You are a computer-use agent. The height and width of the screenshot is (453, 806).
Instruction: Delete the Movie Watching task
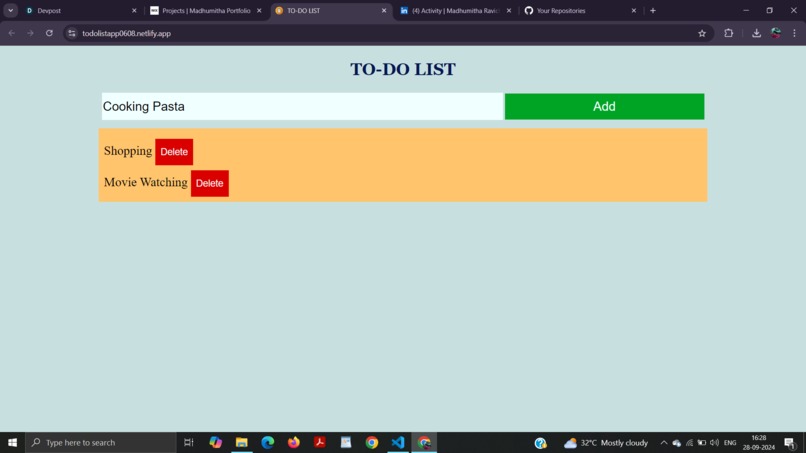tap(209, 183)
